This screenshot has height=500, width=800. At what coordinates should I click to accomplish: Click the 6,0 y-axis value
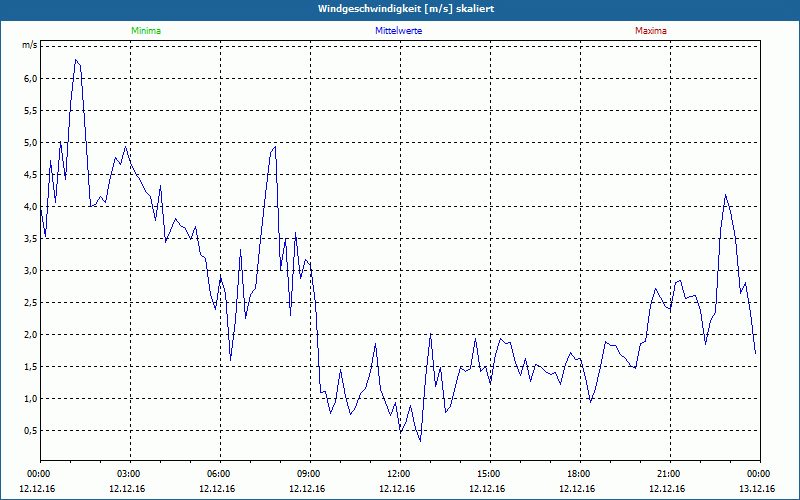31,79
